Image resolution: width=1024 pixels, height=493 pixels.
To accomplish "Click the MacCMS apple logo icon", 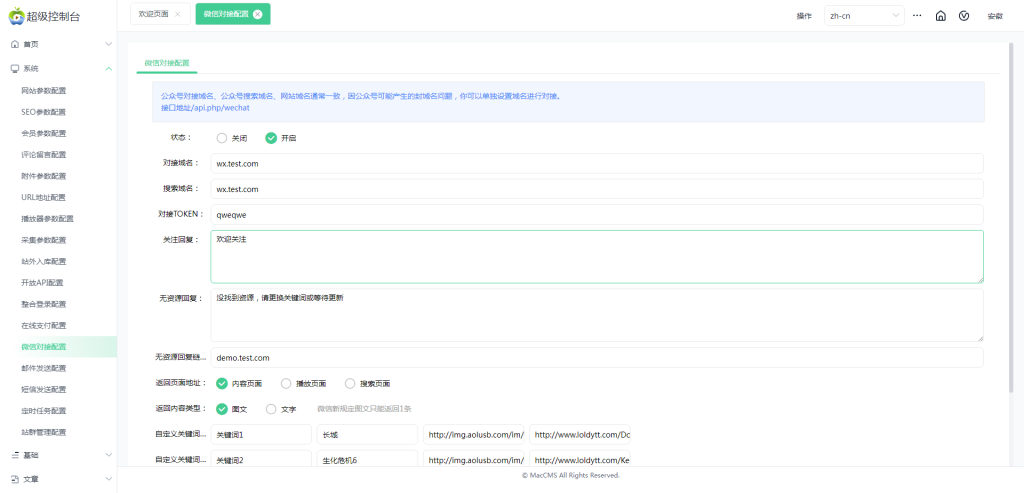I will coord(14,15).
